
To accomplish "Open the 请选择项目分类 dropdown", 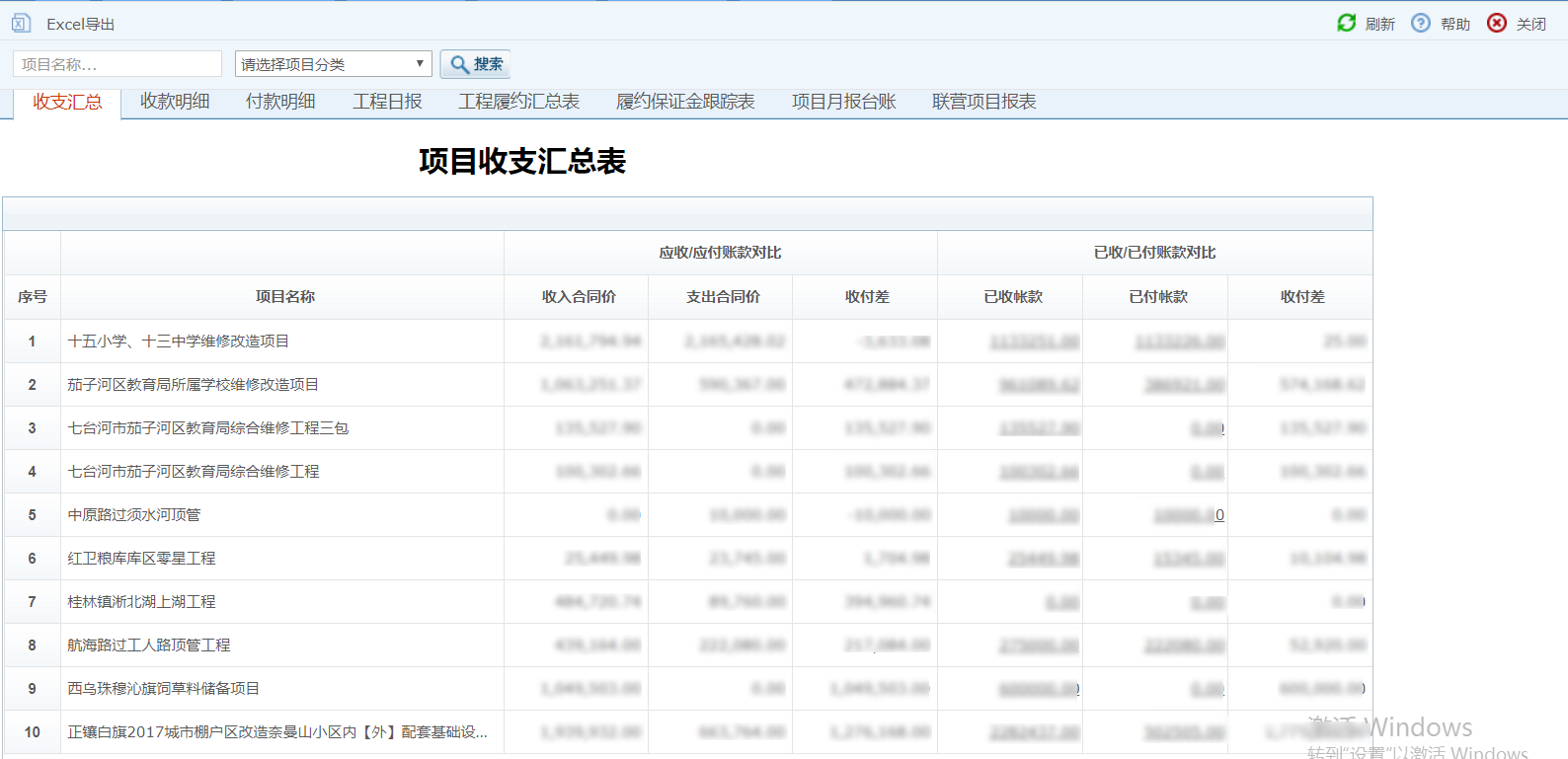I will [334, 64].
